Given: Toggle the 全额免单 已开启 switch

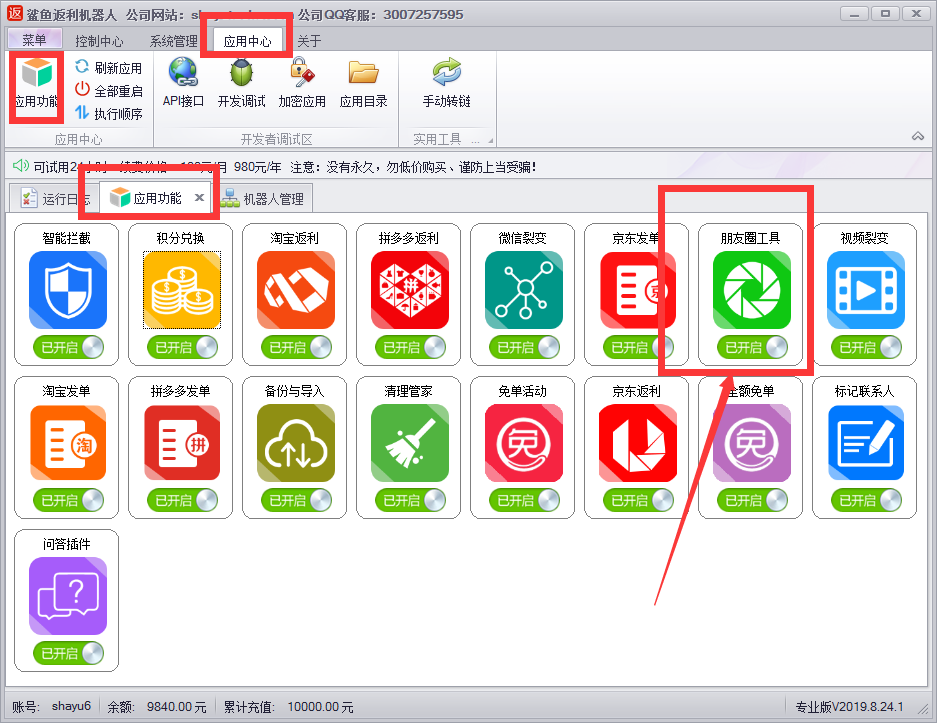Looking at the screenshot, I should pos(753,500).
